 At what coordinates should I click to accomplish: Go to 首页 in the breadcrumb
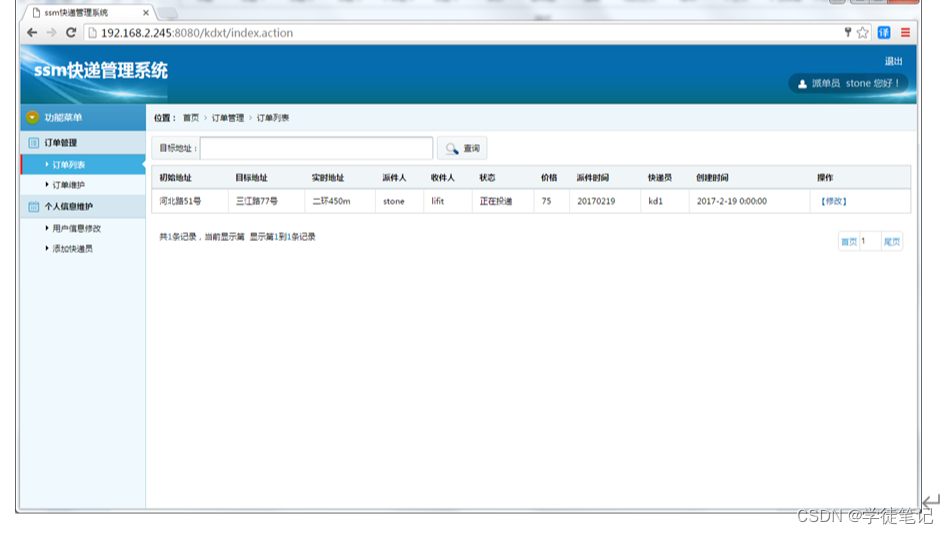(191, 118)
